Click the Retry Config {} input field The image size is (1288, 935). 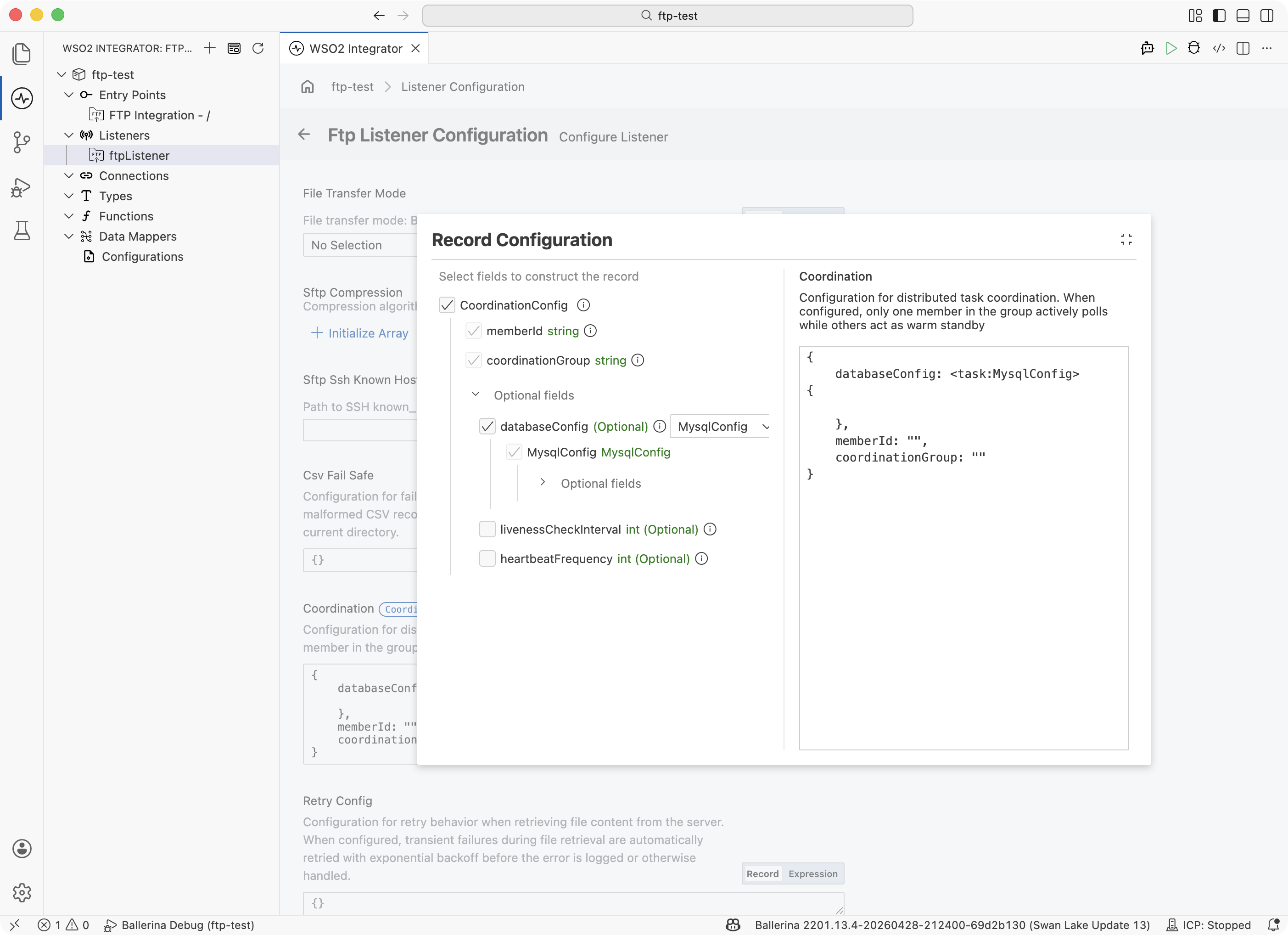point(573,902)
